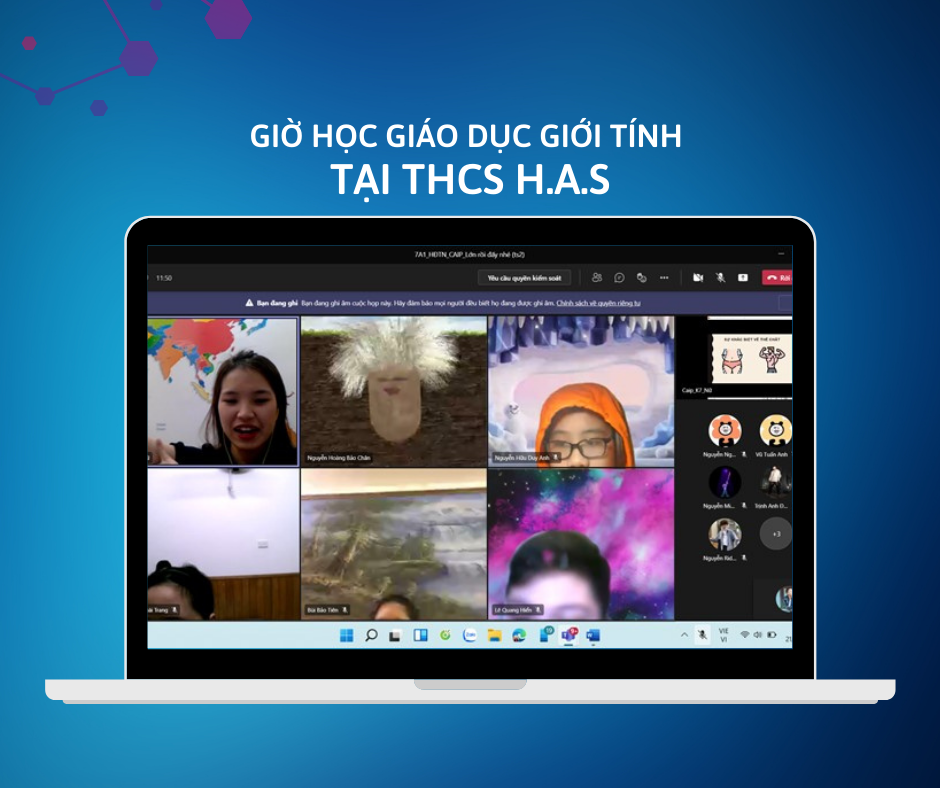This screenshot has width=940, height=788.
Task: Open the meeting chat icon
Action: pyautogui.click(x=619, y=278)
